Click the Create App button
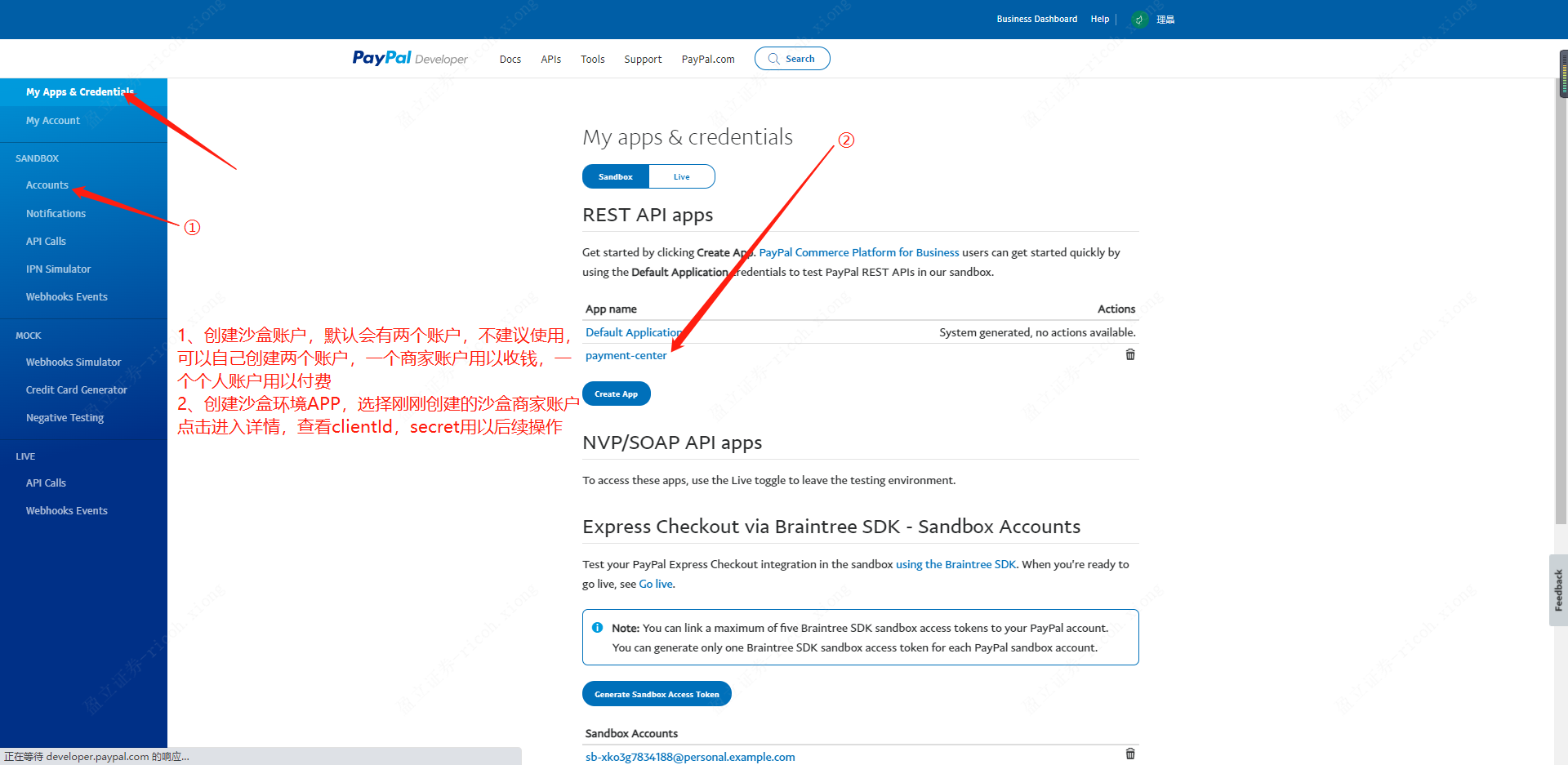This screenshot has height=765, width=1568. pos(617,394)
